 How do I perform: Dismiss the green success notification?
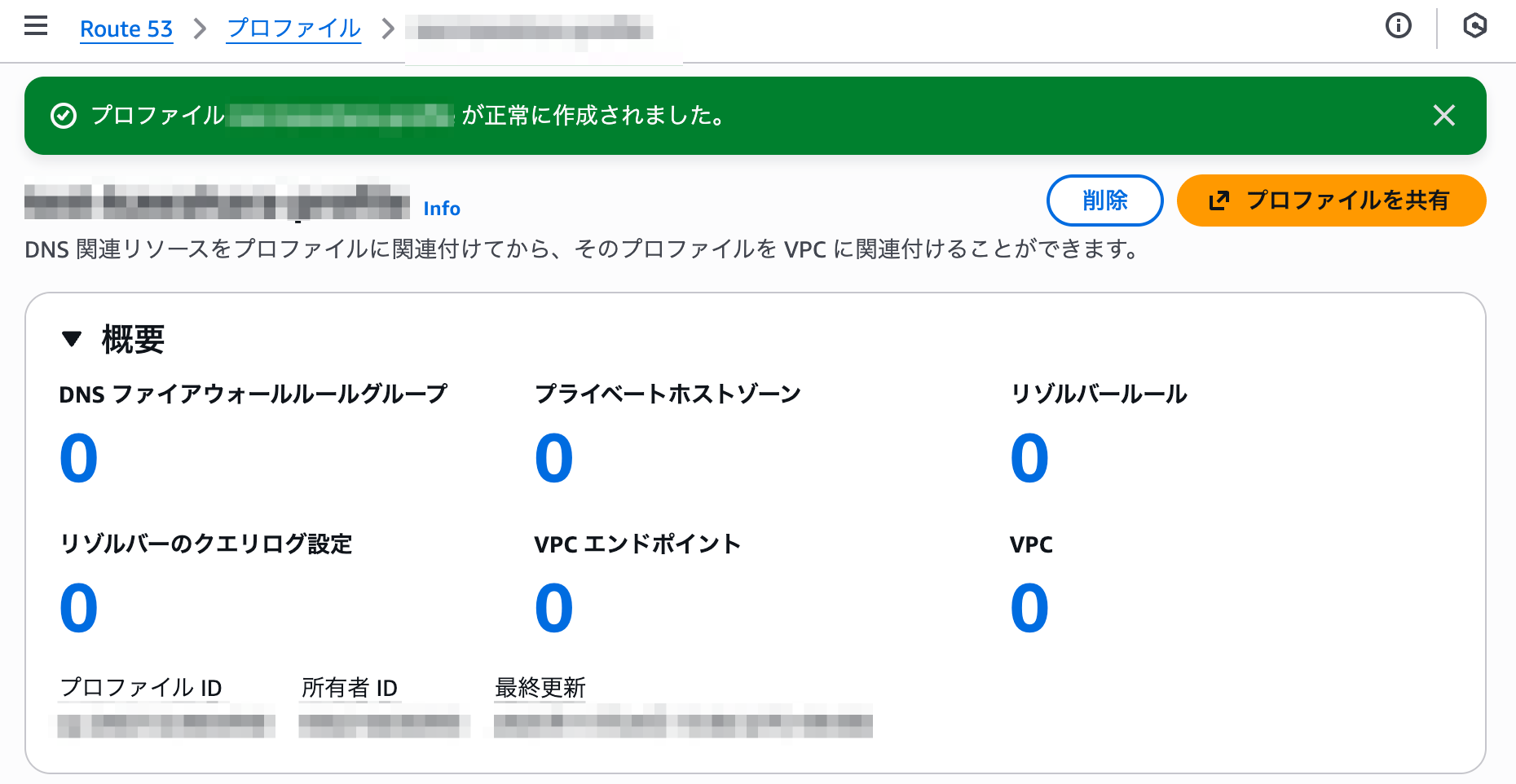point(1443,116)
